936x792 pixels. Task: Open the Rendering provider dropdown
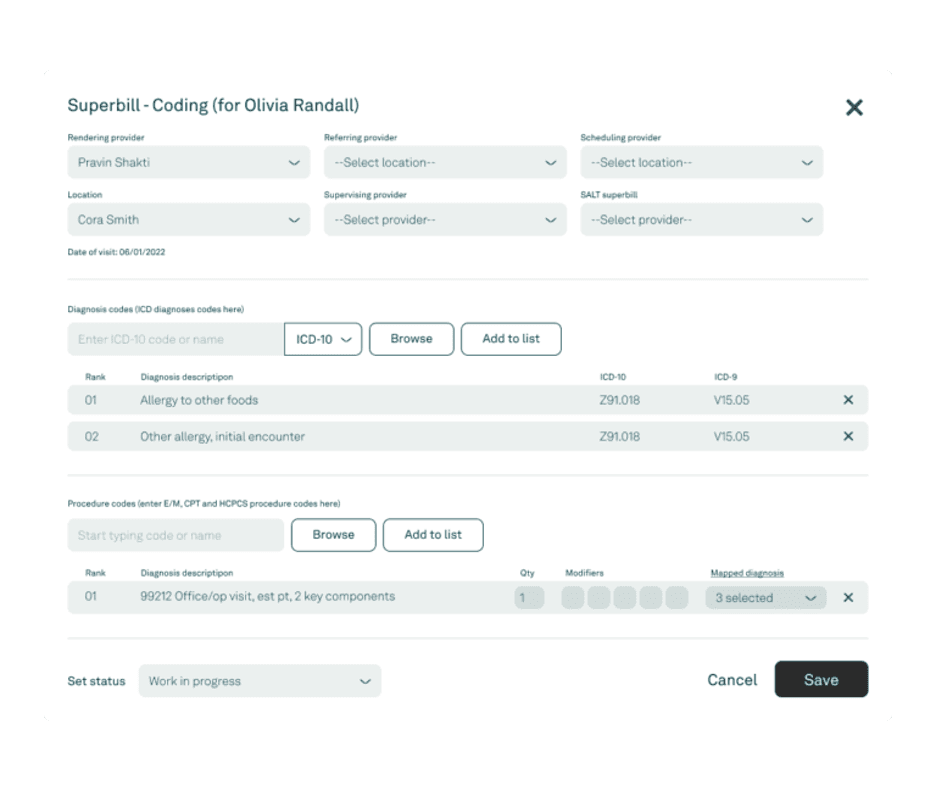[x=190, y=162]
